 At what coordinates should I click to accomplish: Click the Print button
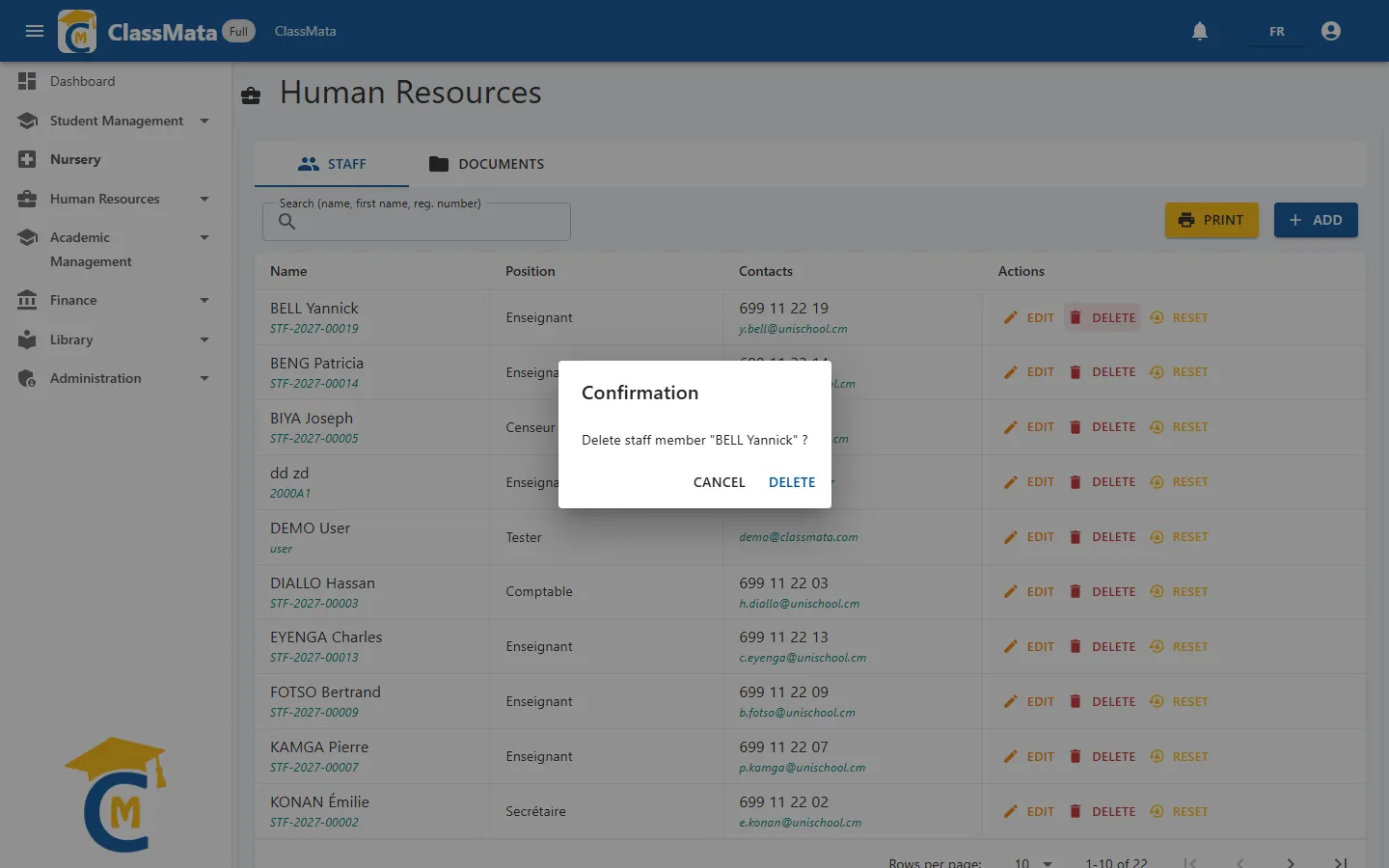1212,220
